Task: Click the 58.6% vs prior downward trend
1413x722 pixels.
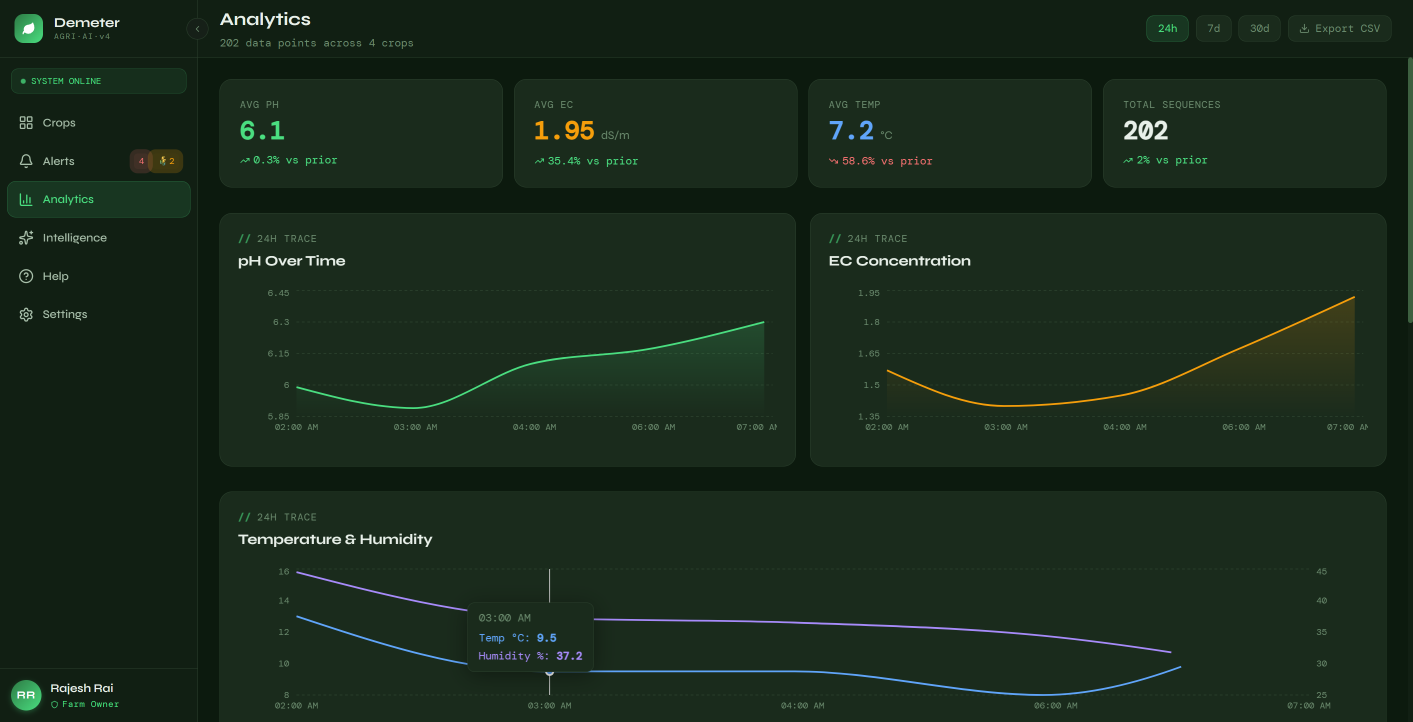Action: pos(881,161)
